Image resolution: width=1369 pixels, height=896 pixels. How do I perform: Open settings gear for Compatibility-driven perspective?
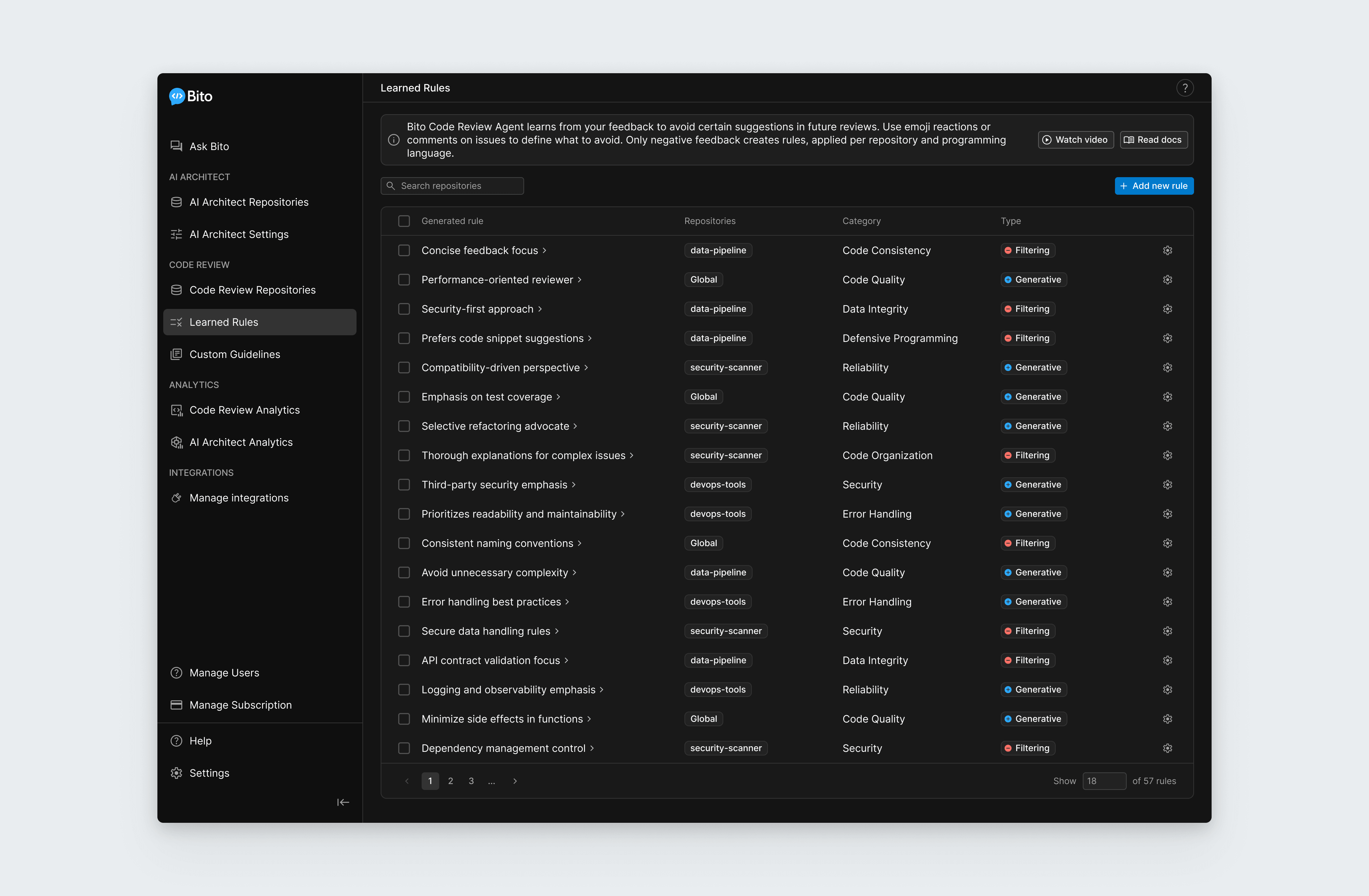coord(1167,367)
